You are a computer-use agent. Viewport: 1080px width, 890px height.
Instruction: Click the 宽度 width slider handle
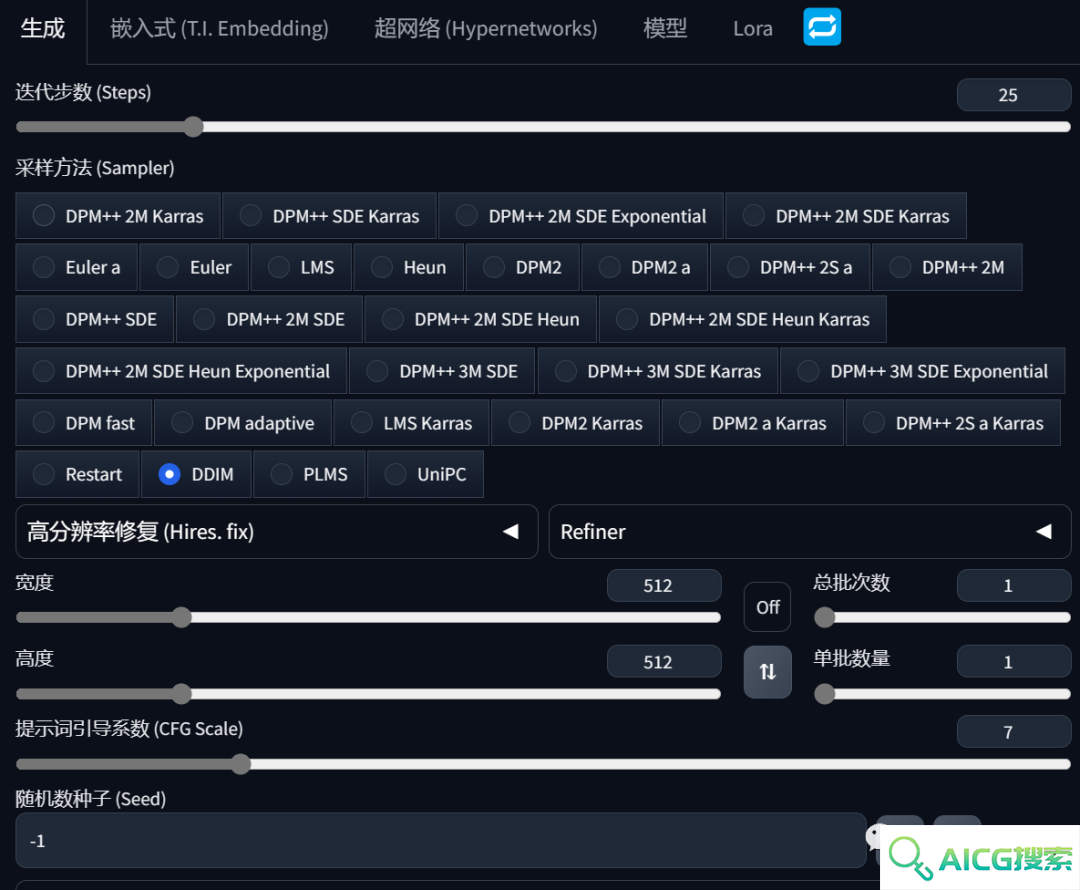(181, 617)
